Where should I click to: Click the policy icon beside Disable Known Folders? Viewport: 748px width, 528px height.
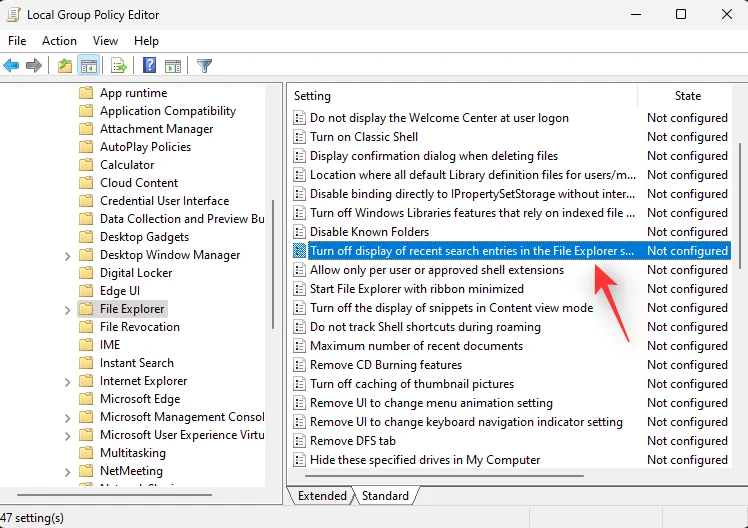point(299,232)
